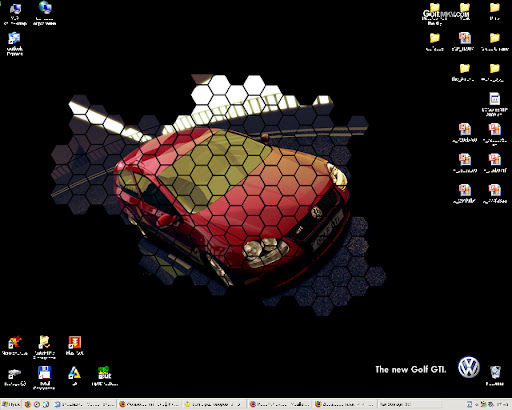Click the taskbar clock

[502, 404]
